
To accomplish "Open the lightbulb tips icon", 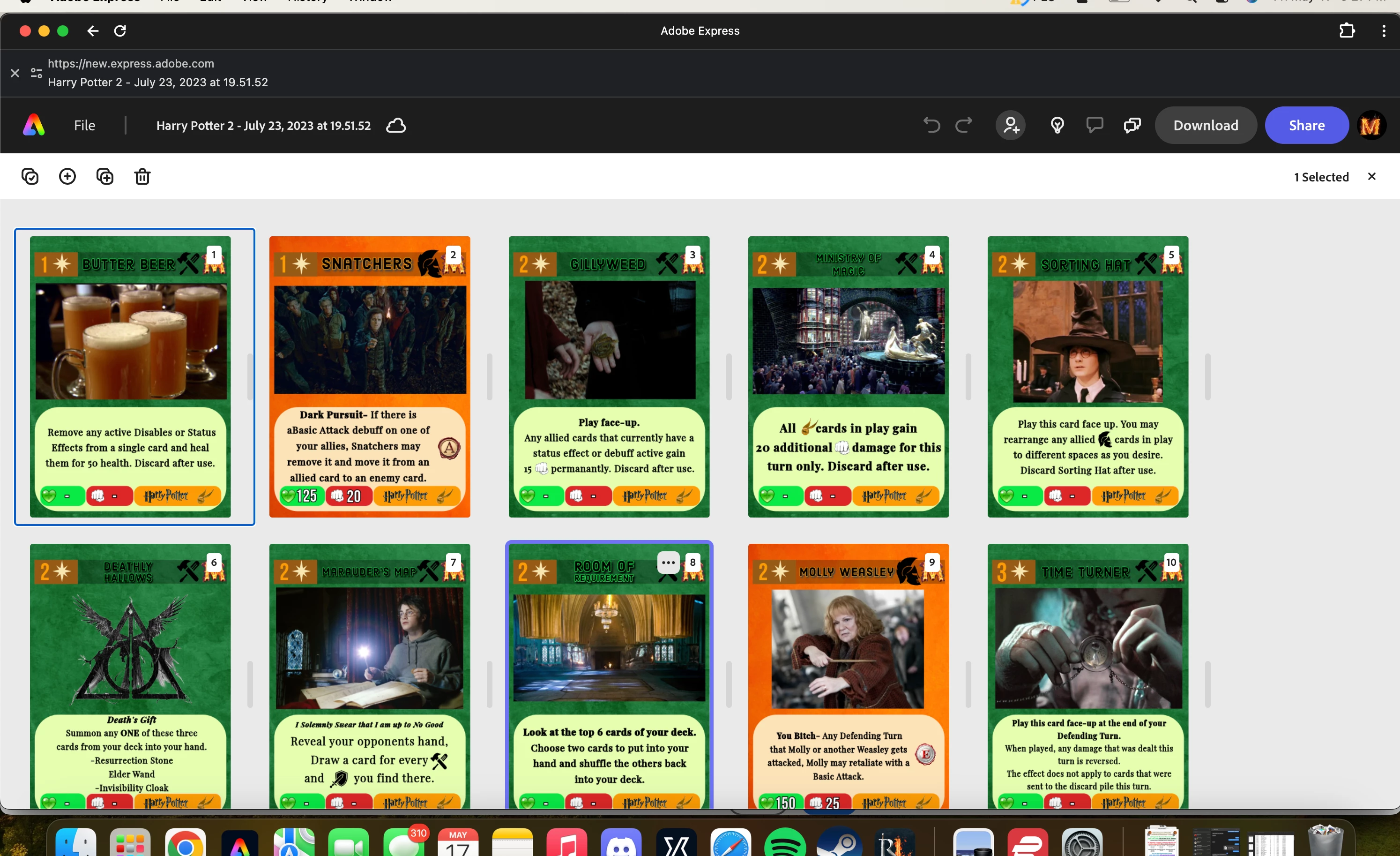I will coord(1057,125).
